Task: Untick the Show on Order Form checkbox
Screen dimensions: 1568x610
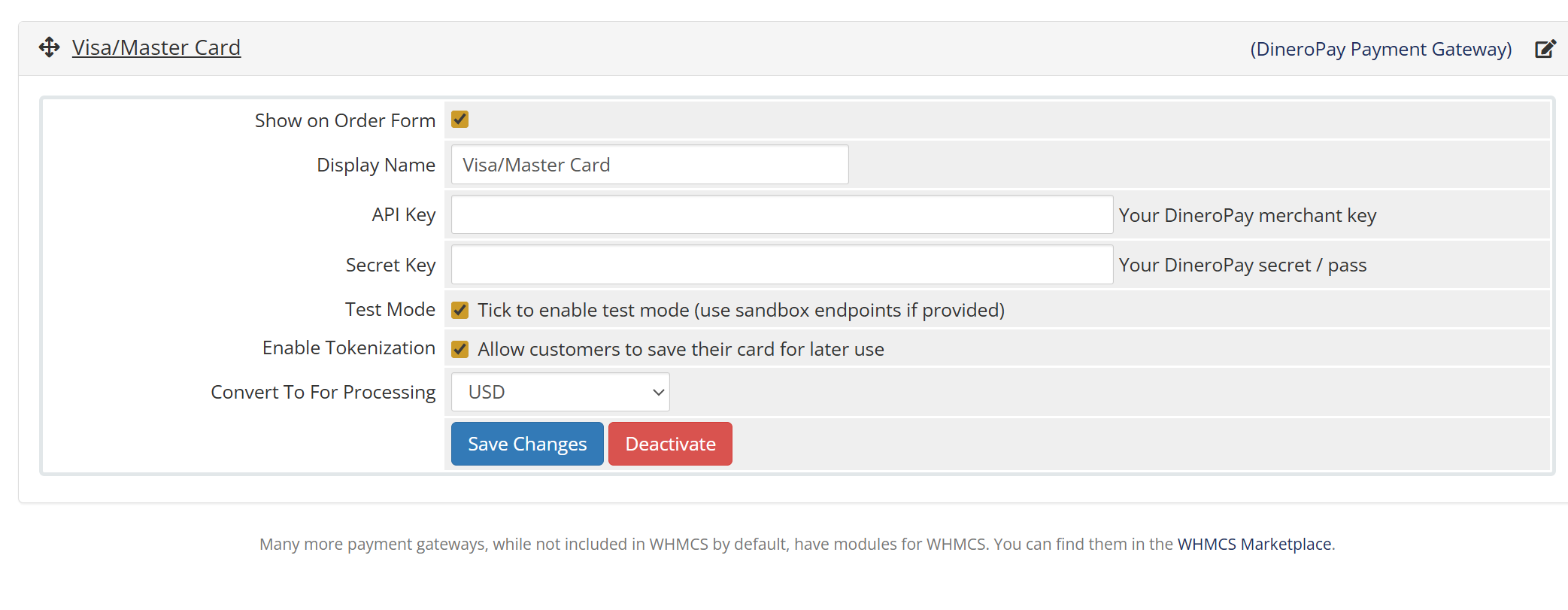Action: pyautogui.click(x=459, y=120)
